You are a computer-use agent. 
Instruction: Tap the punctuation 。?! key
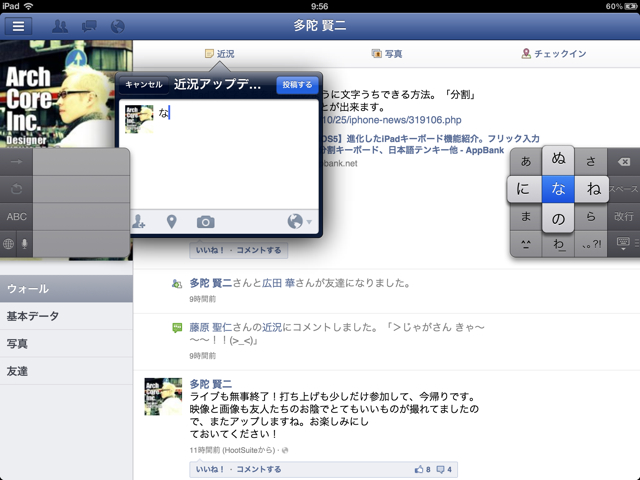click(591, 244)
